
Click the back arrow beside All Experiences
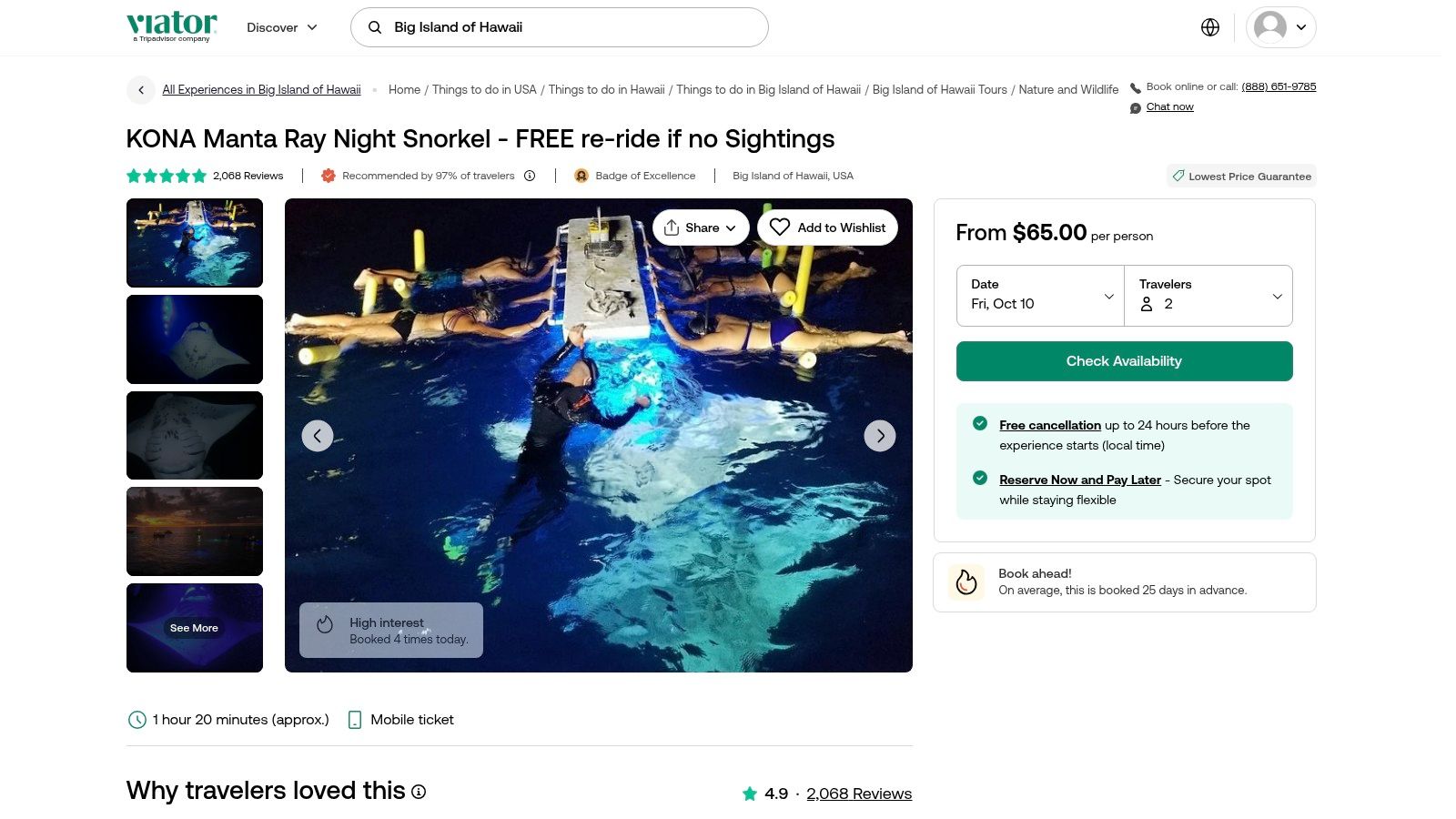pyautogui.click(x=141, y=89)
